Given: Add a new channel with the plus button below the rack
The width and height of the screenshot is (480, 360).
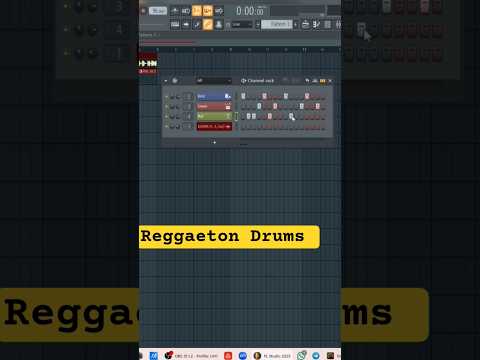Looking at the screenshot, I should tap(214, 142).
